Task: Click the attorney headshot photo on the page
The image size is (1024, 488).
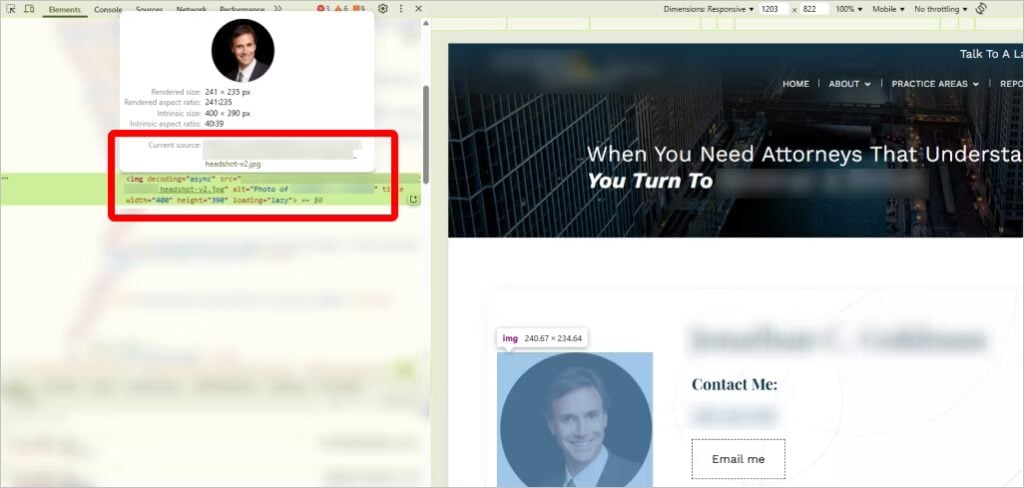Action: point(575,419)
